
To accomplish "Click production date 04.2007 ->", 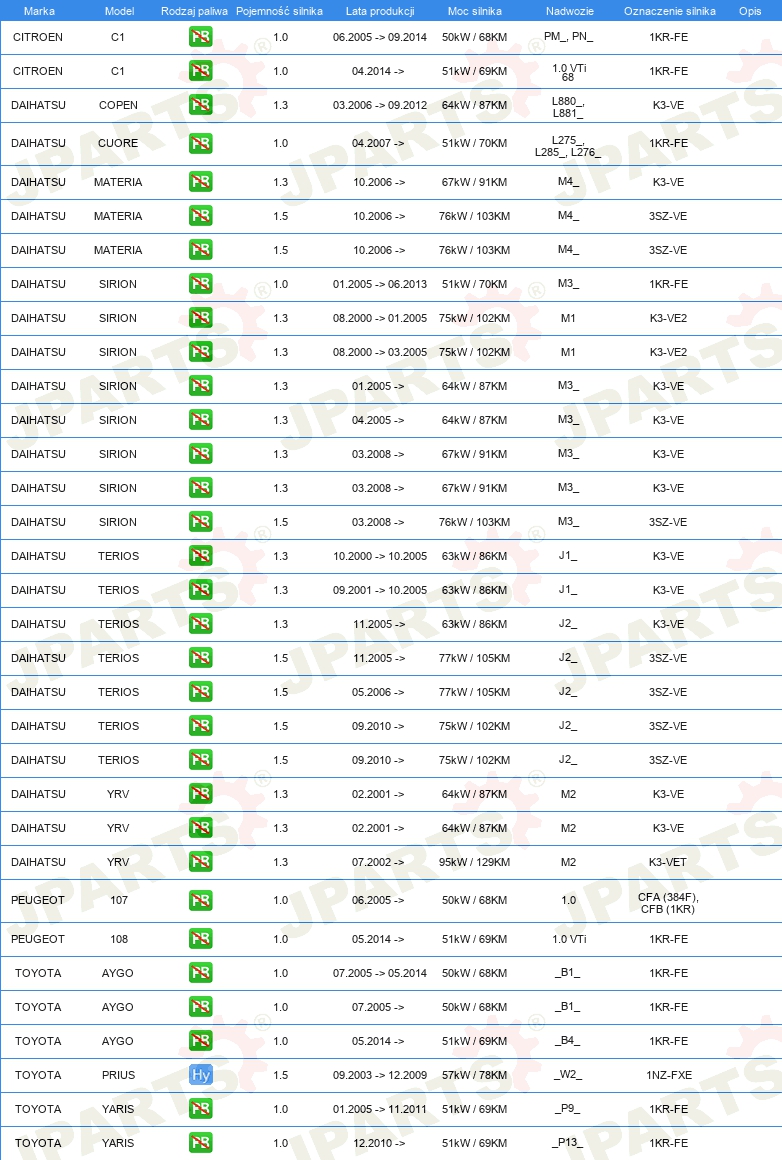I will tap(378, 144).
